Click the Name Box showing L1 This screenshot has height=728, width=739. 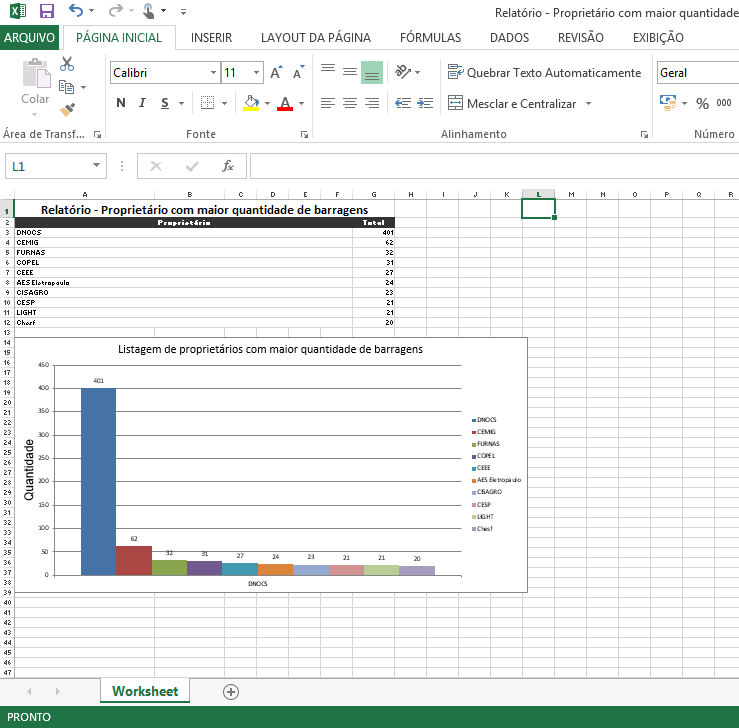tap(56, 166)
